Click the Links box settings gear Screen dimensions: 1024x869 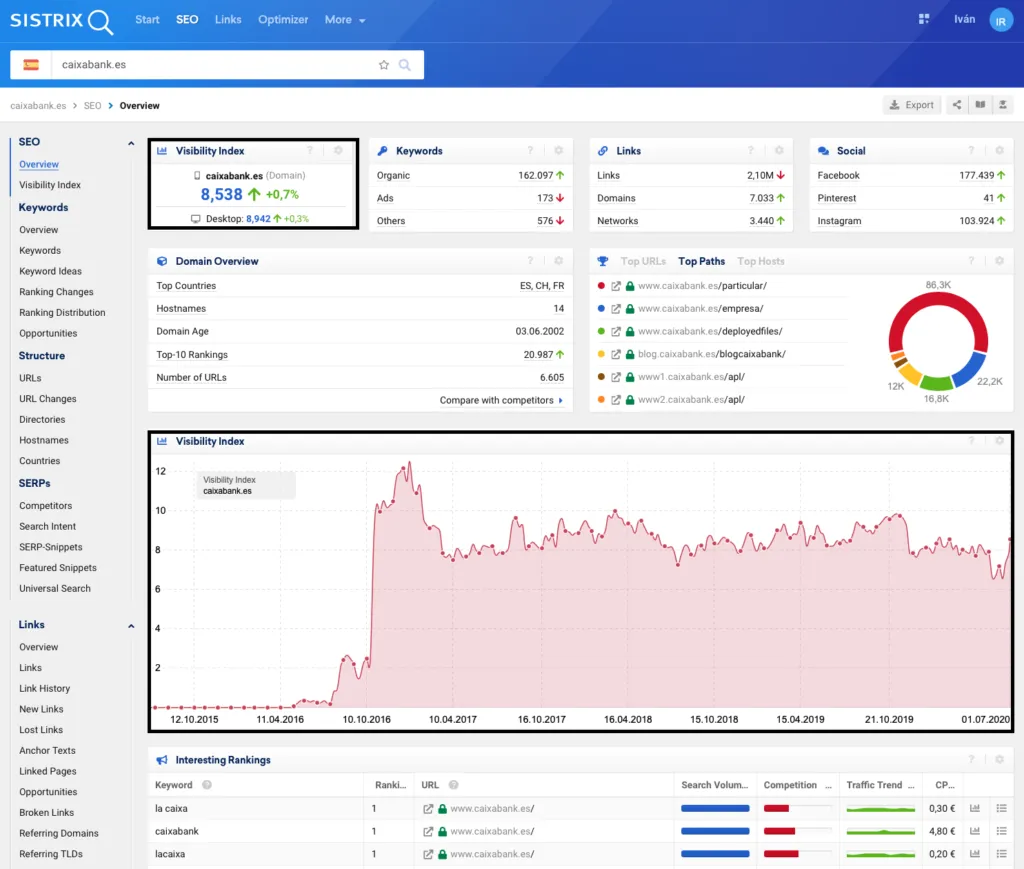pyautogui.click(x=779, y=150)
